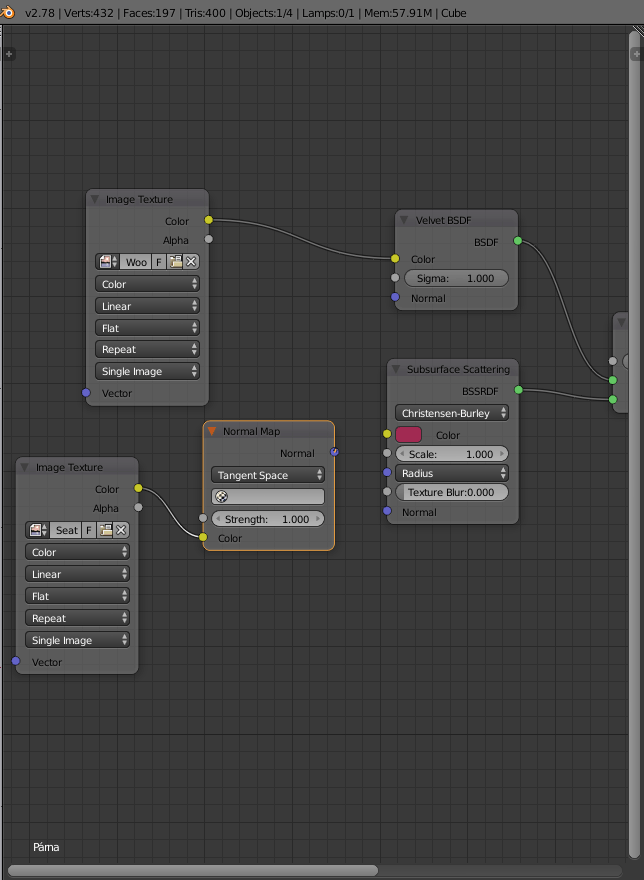
Task: Collapse the Velvet BSDF node
Action: coord(404,220)
